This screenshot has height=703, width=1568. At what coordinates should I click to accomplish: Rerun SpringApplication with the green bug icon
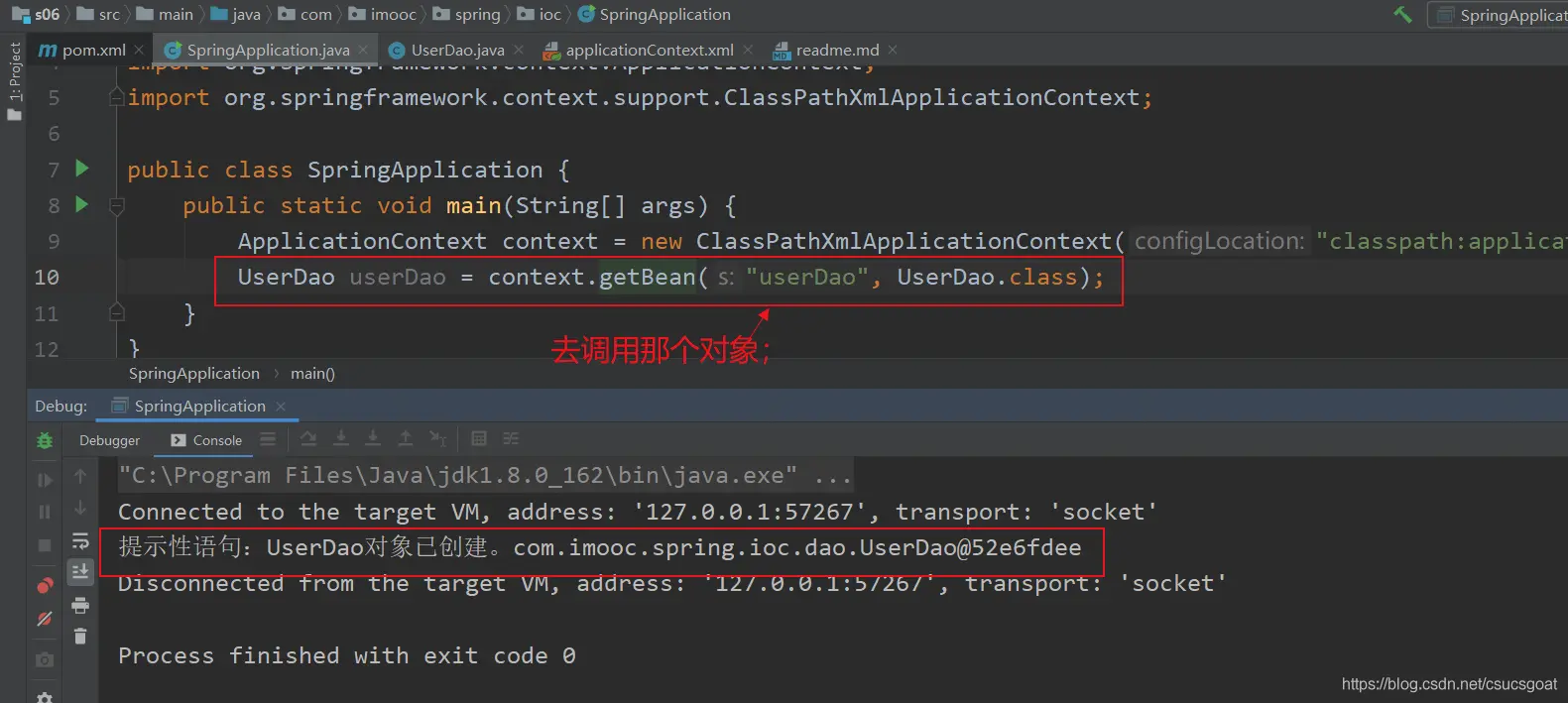[45, 441]
